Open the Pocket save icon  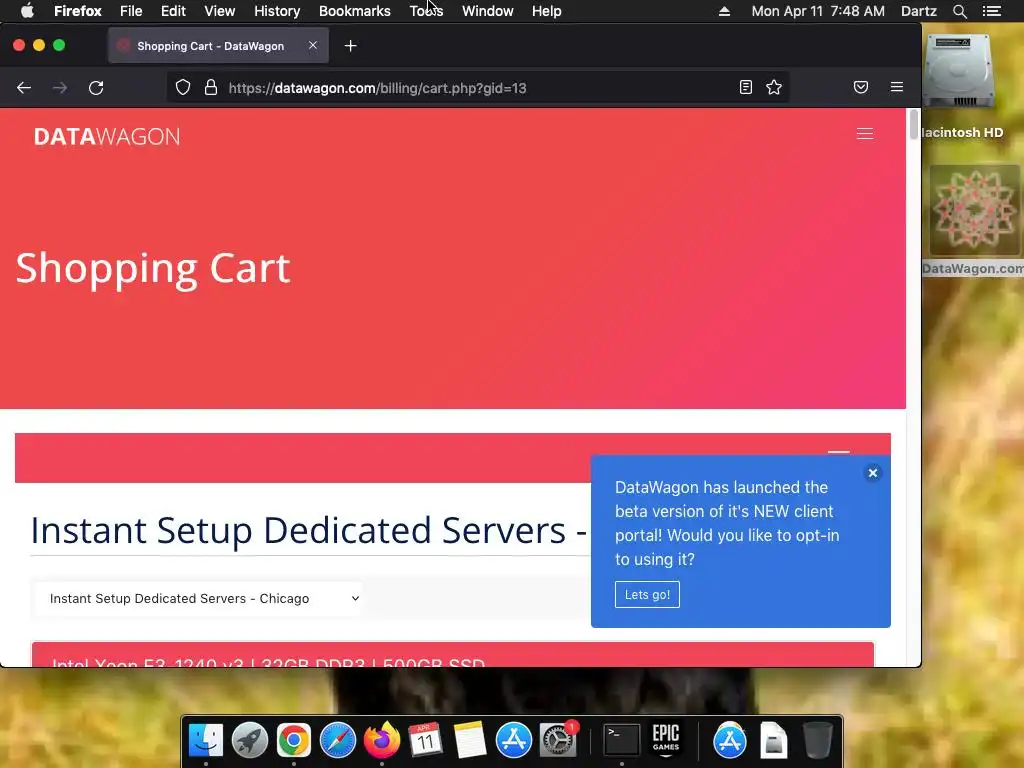click(861, 88)
